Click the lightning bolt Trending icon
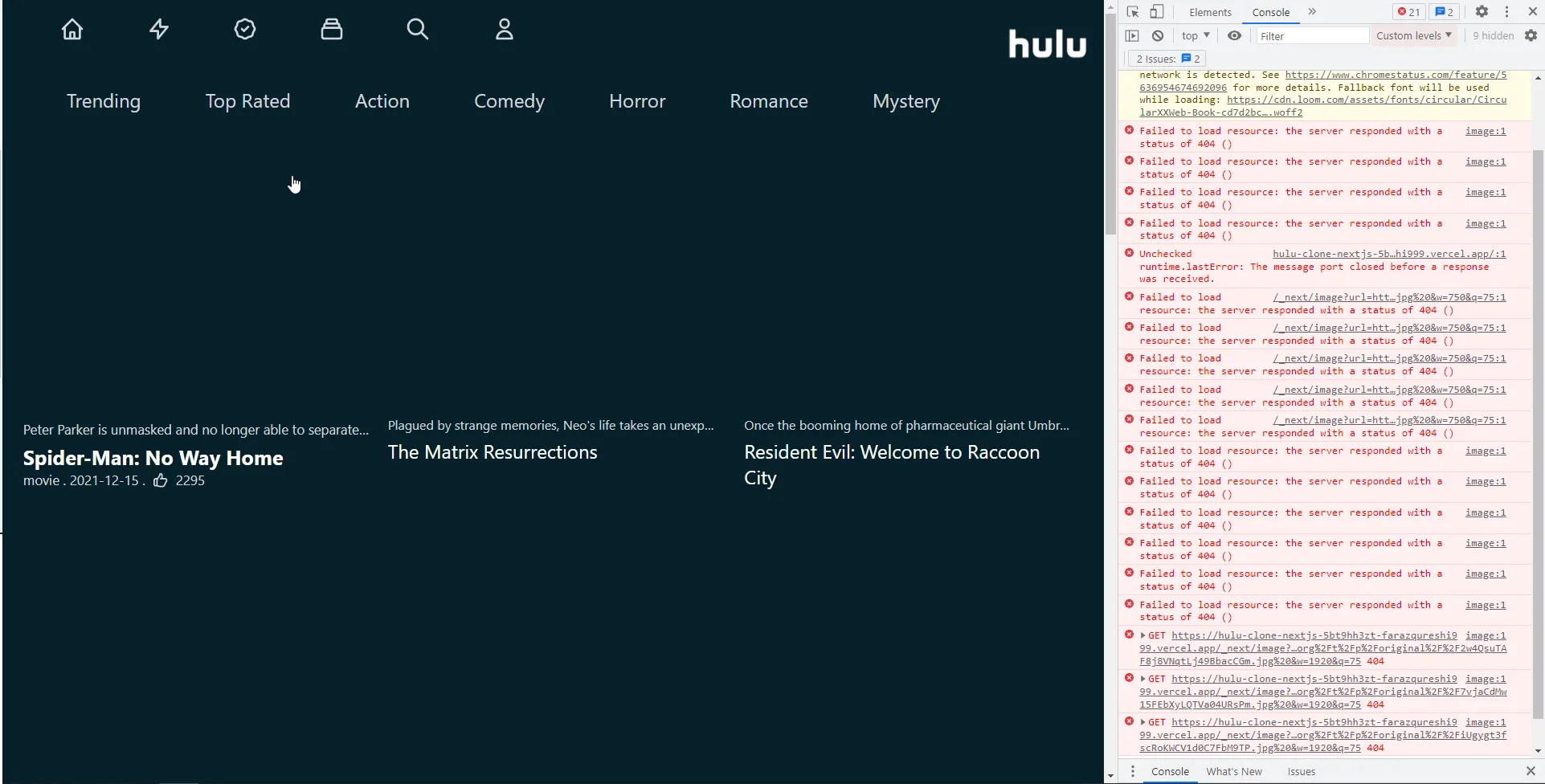Viewport: 1545px width, 784px height. (159, 30)
